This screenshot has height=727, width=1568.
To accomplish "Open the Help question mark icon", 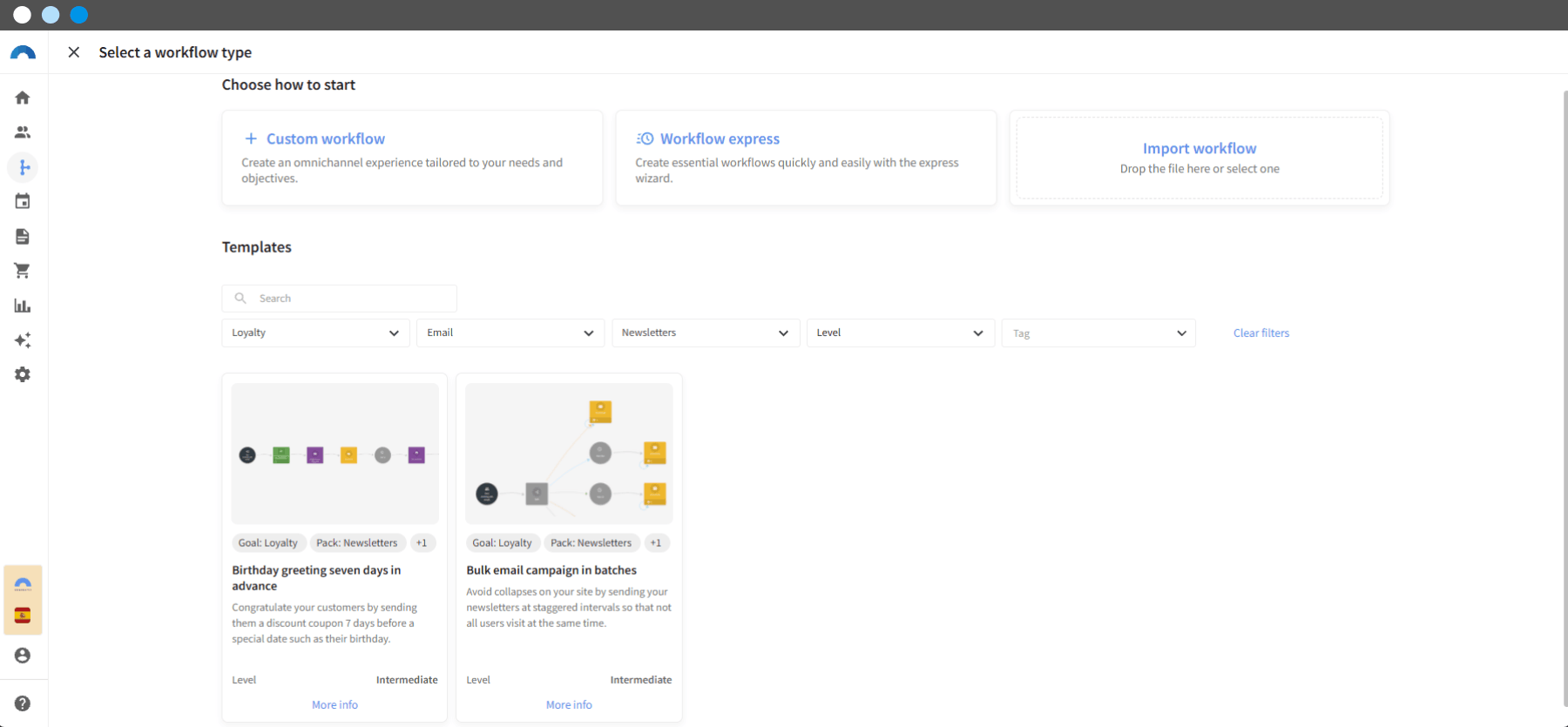I will 23,703.
